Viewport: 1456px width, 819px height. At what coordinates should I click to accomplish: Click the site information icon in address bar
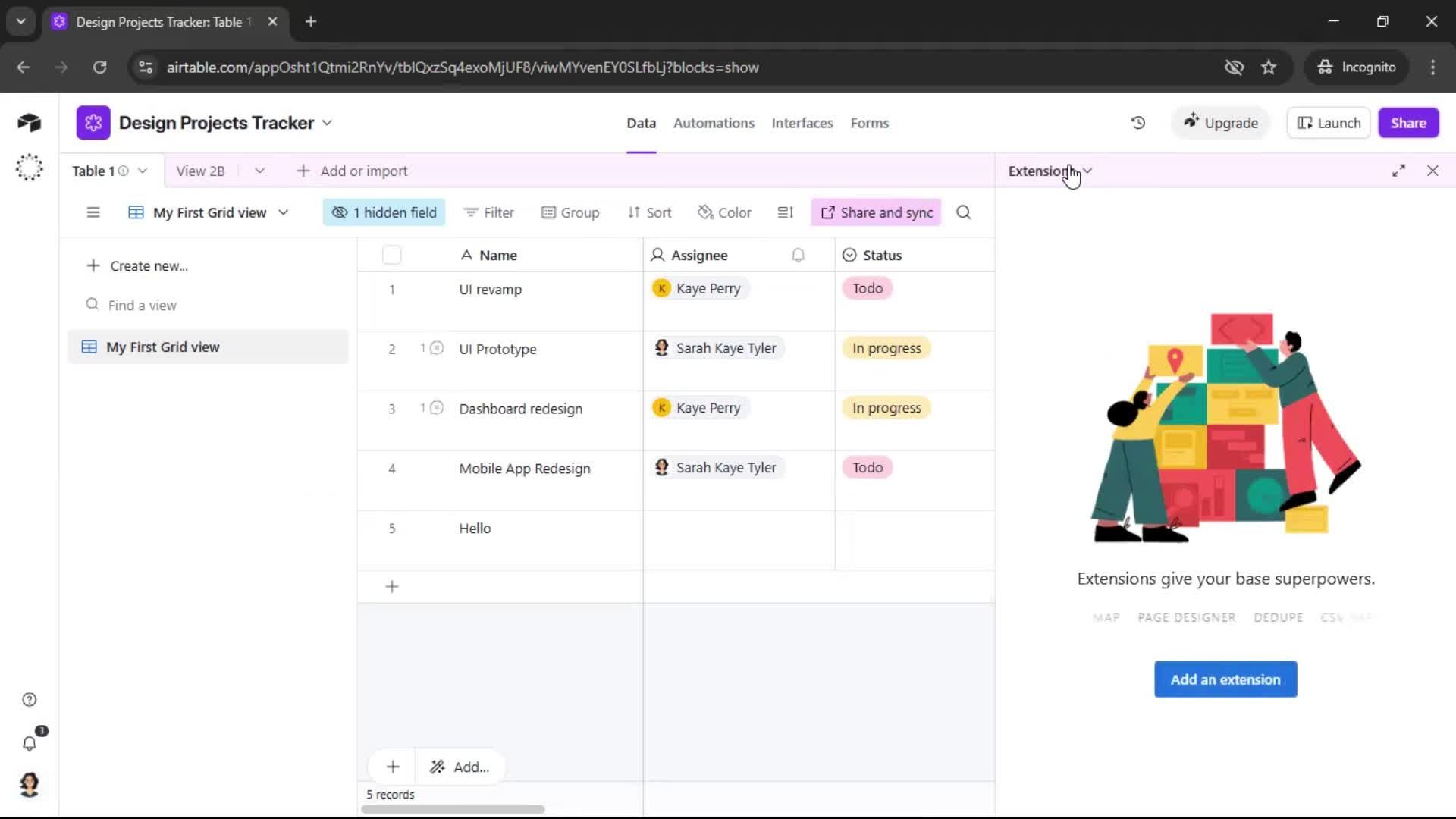[x=146, y=67]
